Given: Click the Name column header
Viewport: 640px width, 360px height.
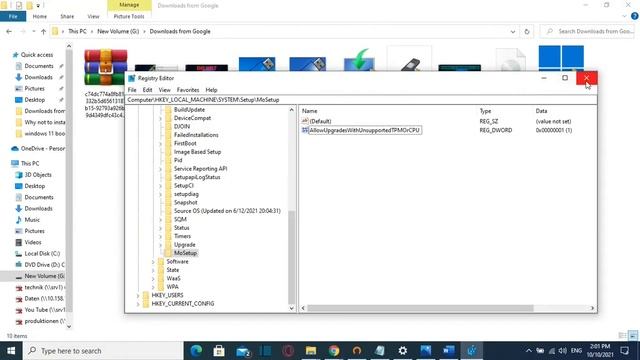Looking at the screenshot, I should pos(309,111).
